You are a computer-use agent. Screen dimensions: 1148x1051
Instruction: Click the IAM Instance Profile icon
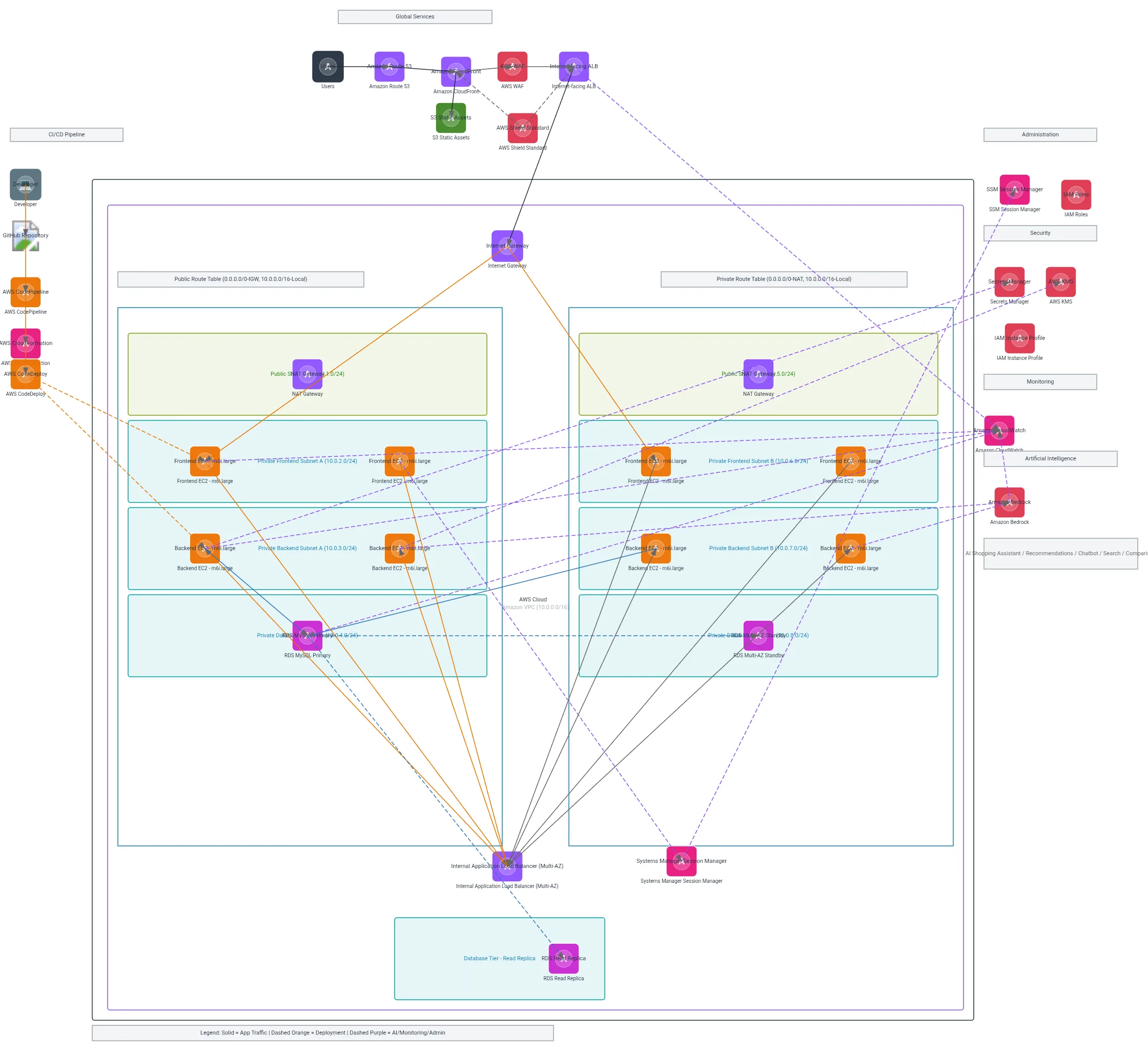pyautogui.click(x=1019, y=338)
